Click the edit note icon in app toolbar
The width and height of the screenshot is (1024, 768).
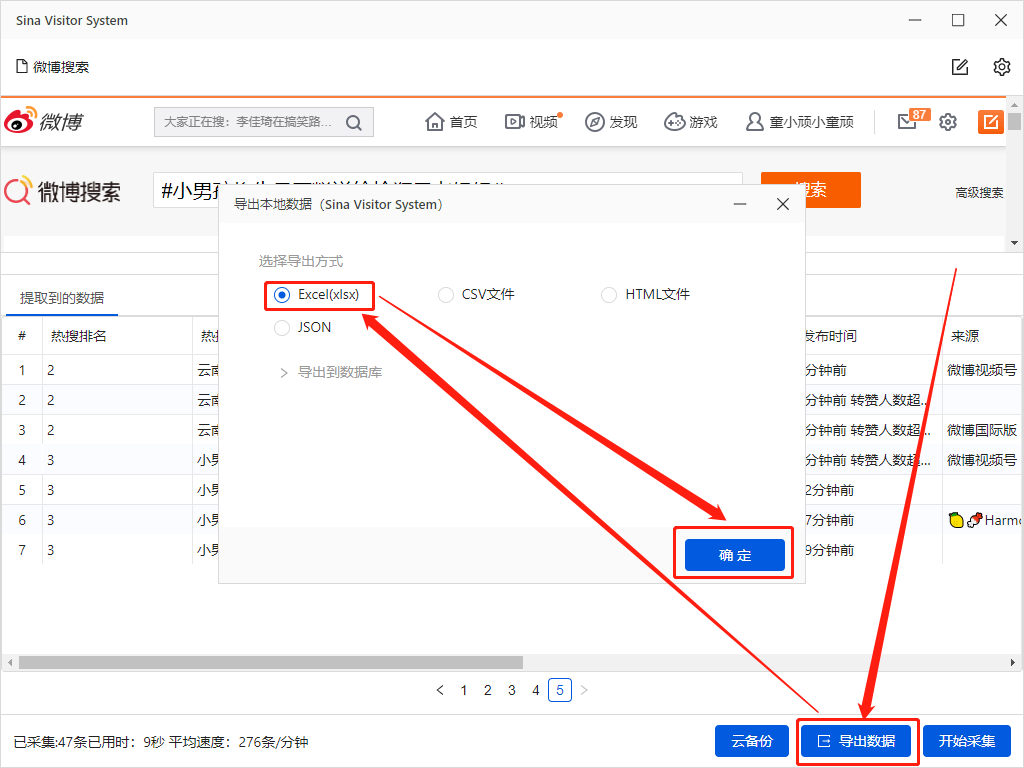click(960, 67)
